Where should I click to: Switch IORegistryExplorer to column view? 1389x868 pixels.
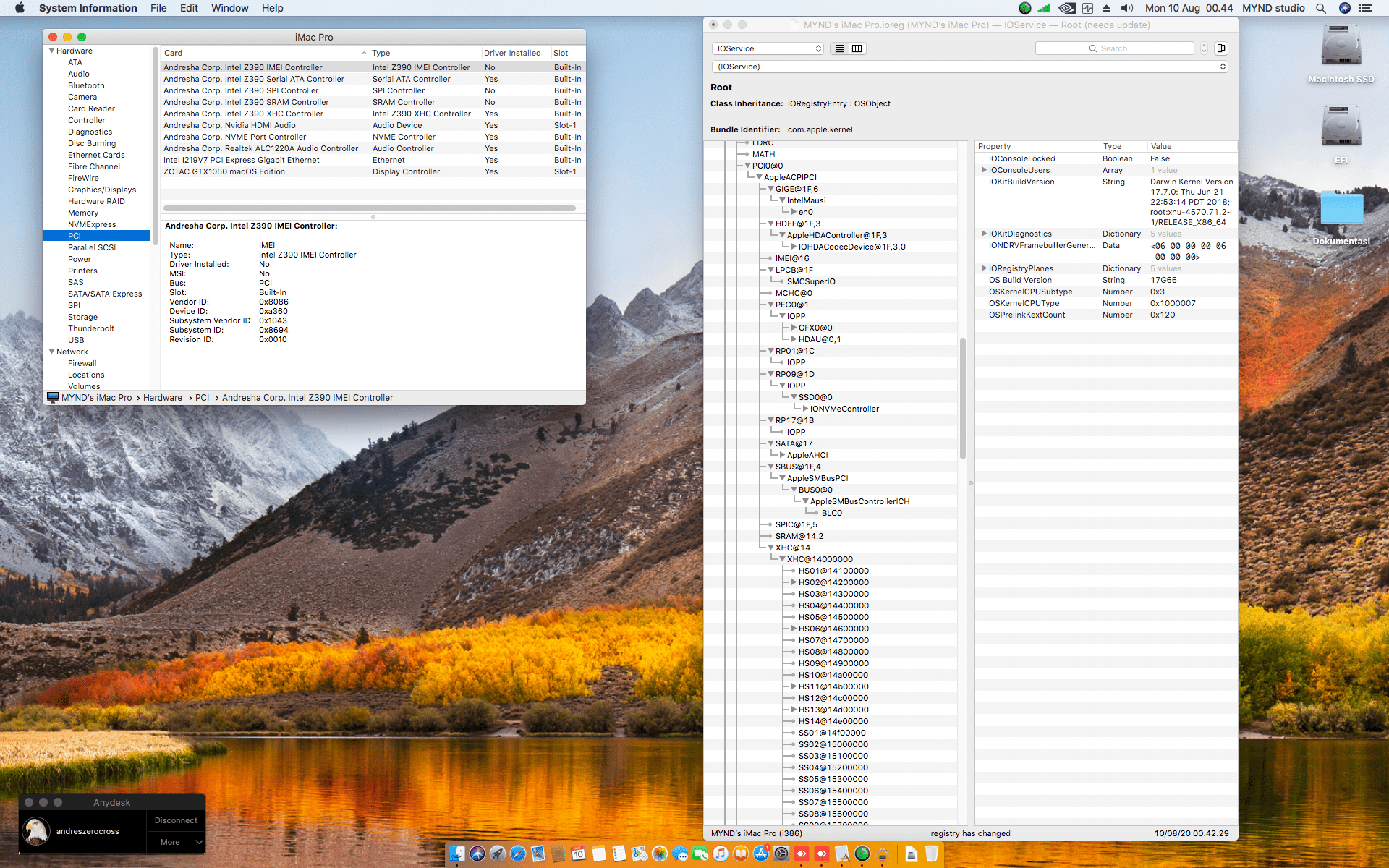pyautogui.click(x=857, y=48)
